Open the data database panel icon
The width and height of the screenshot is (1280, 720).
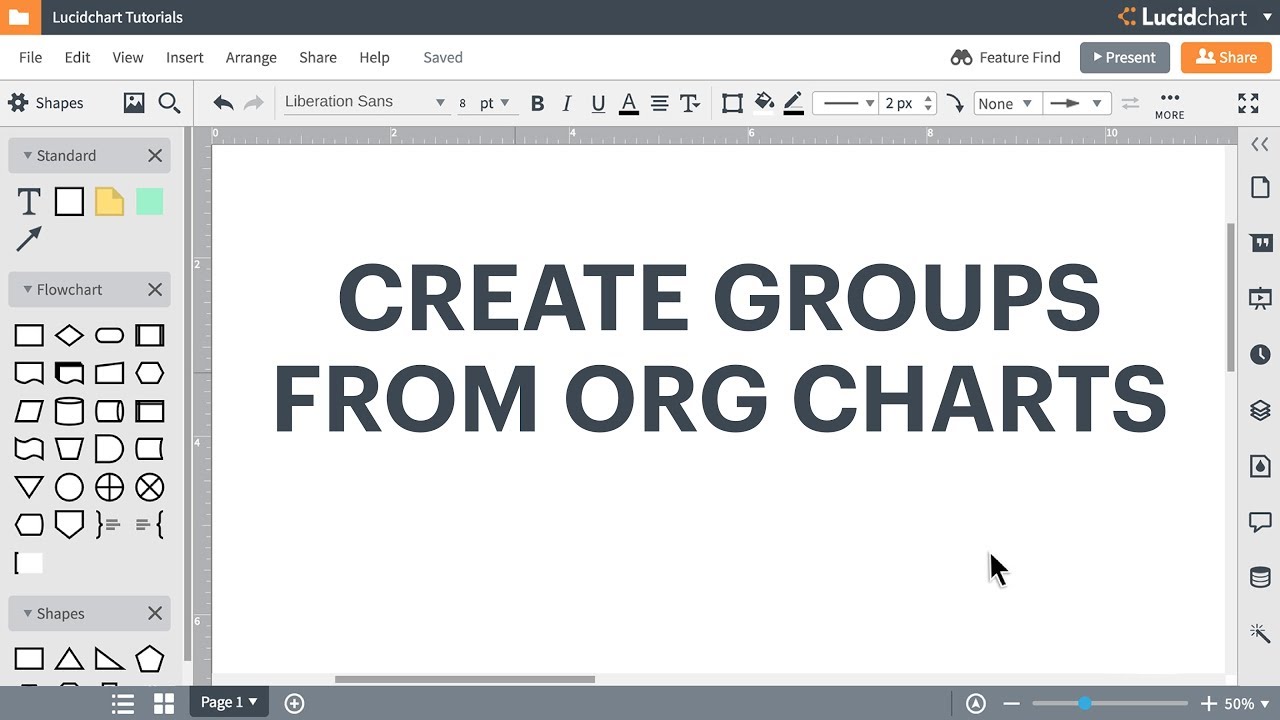click(x=1260, y=577)
